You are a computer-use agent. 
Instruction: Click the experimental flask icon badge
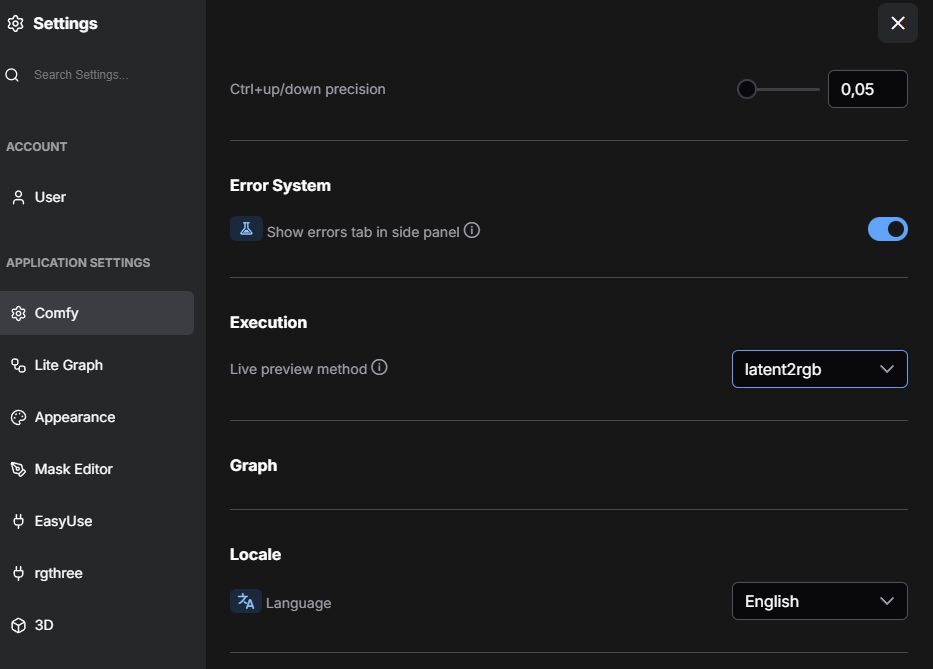pyautogui.click(x=246, y=229)
